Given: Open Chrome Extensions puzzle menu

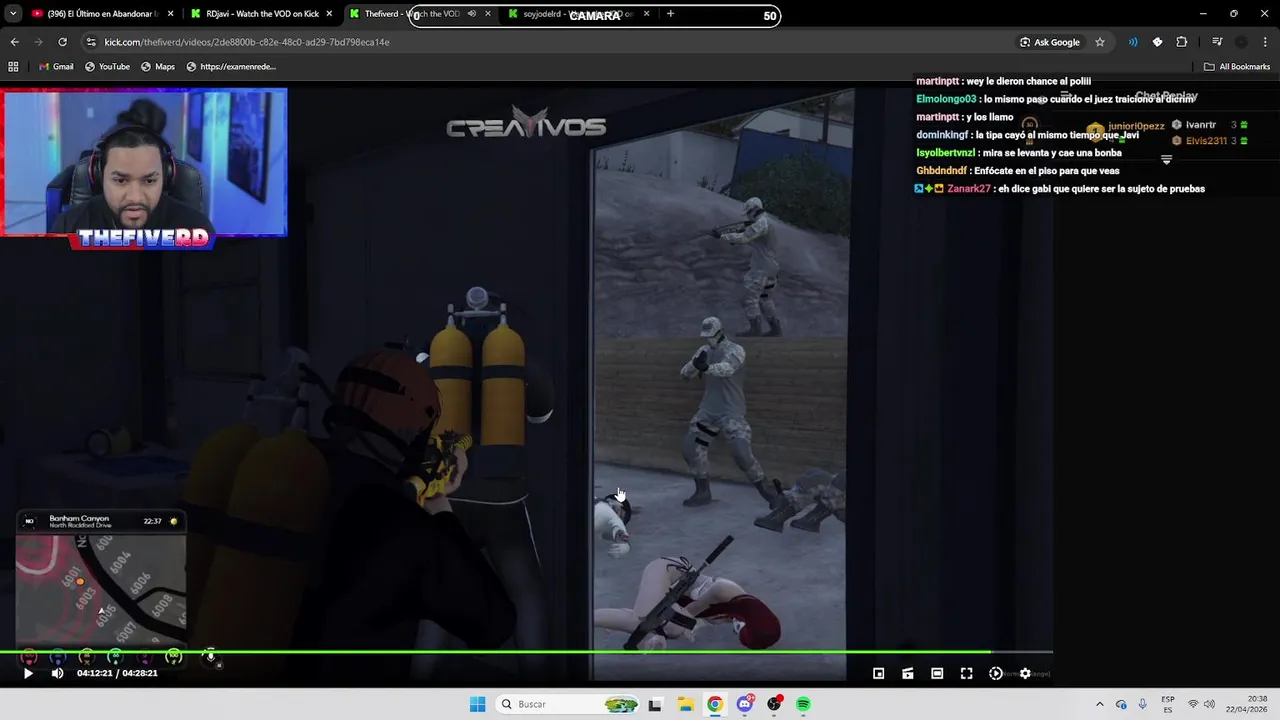Looking at the screenshot, I should point(1182,42).
